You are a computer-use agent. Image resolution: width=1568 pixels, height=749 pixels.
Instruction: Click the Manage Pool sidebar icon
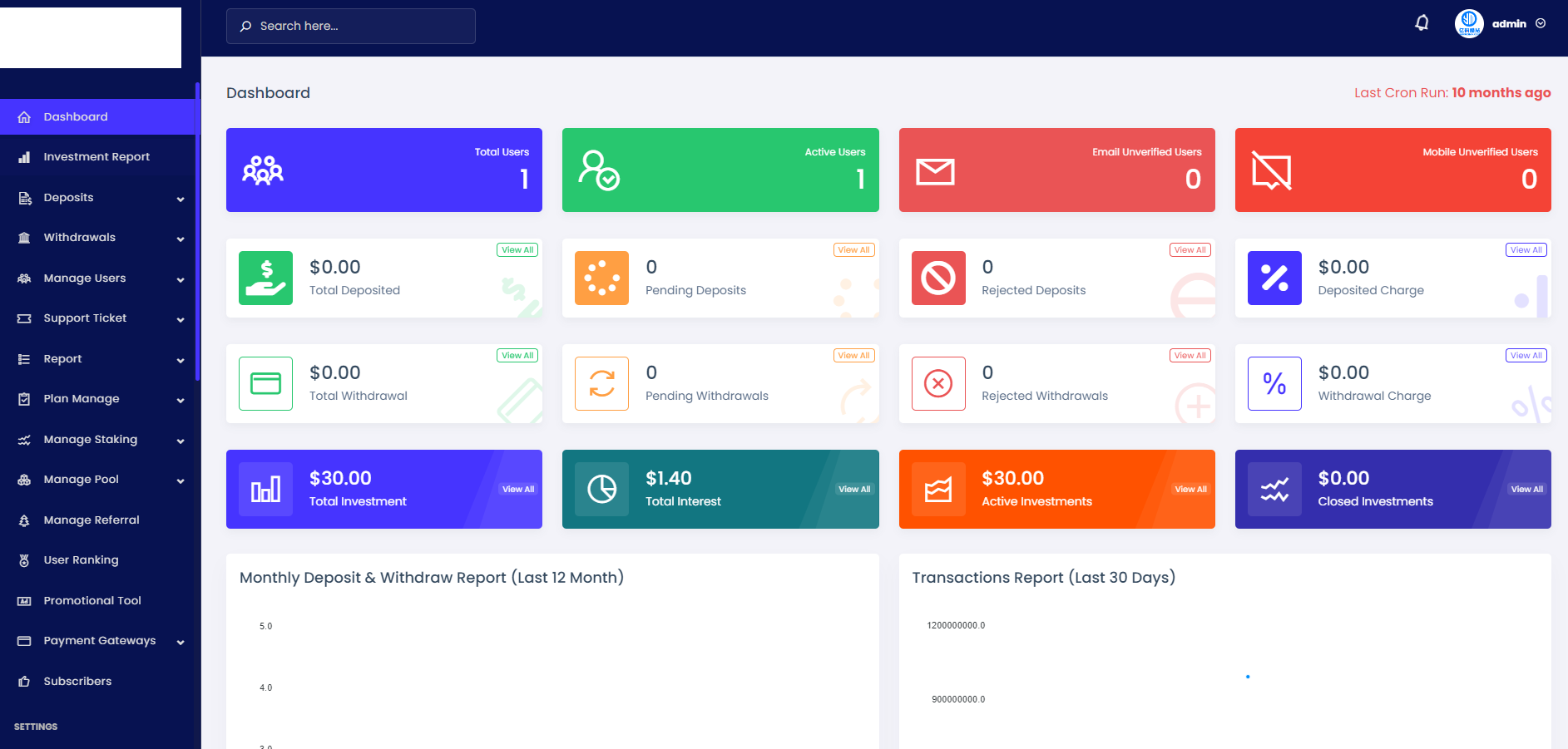coord(24,480)
